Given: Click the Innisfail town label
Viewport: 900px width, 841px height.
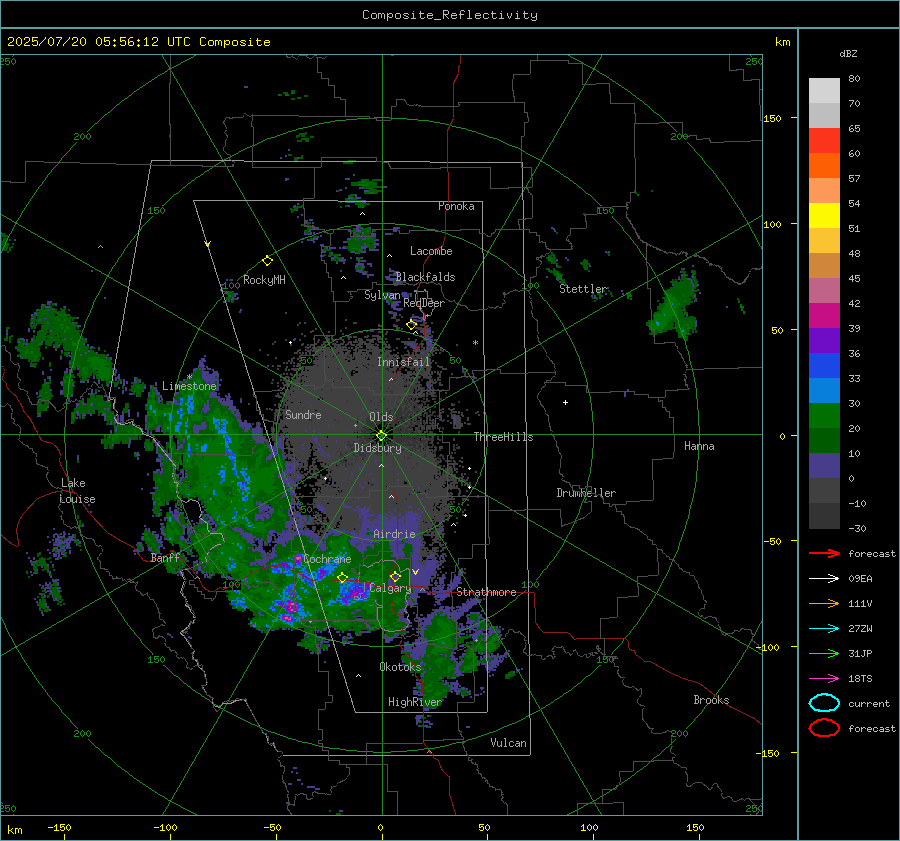Looking at the screenshot, I should (404, 362).
